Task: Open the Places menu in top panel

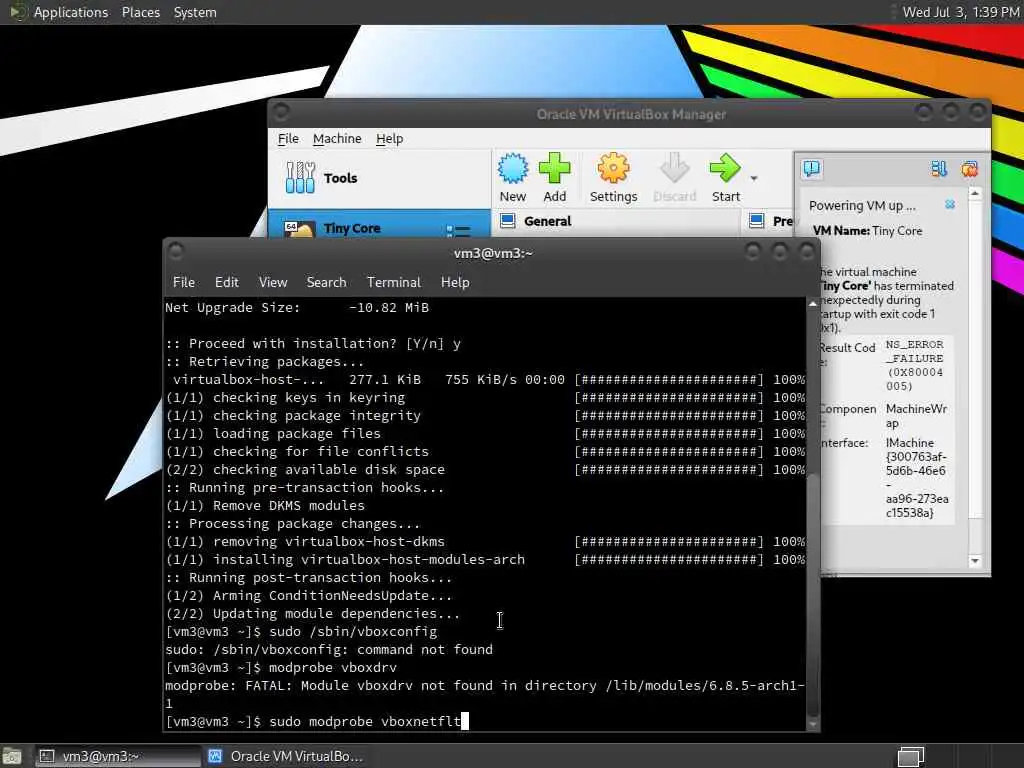Action: click(x=140, y=12)
